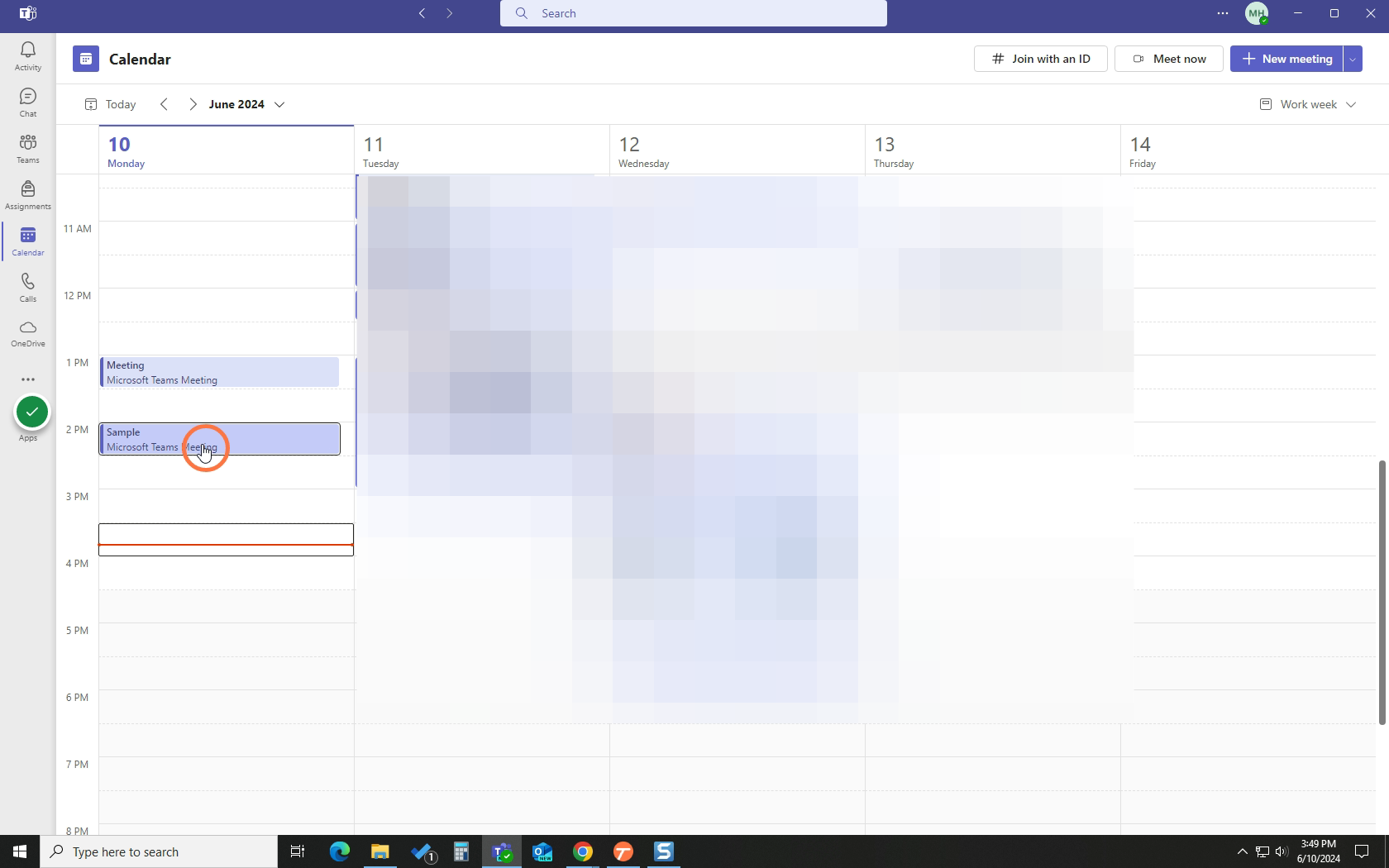Start a Meet now session
This screenshot has width=1389, height=868.
pos(1169,59)
